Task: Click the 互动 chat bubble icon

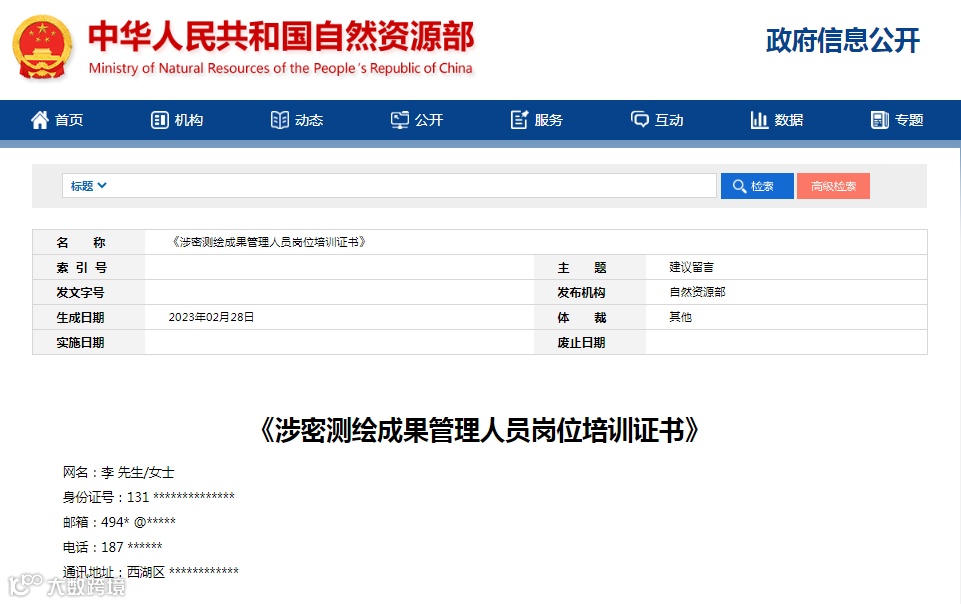Action: click(x=639, y=119)
